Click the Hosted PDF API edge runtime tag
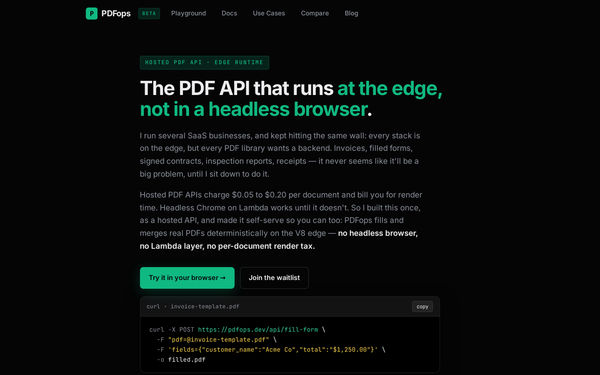 point(204,62)
